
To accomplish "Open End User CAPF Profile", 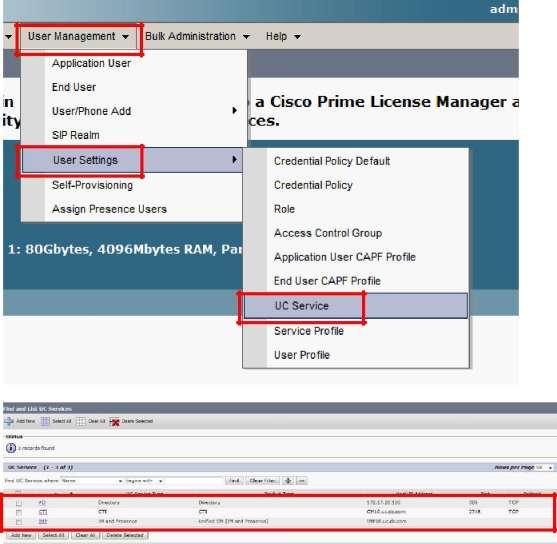I will (x=327, y=281).
